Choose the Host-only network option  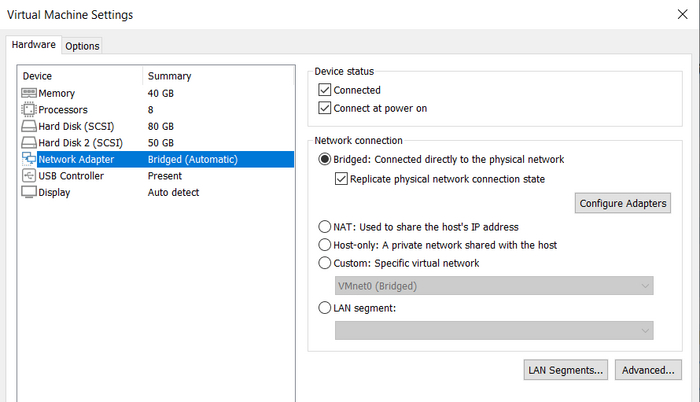(324, 245)
